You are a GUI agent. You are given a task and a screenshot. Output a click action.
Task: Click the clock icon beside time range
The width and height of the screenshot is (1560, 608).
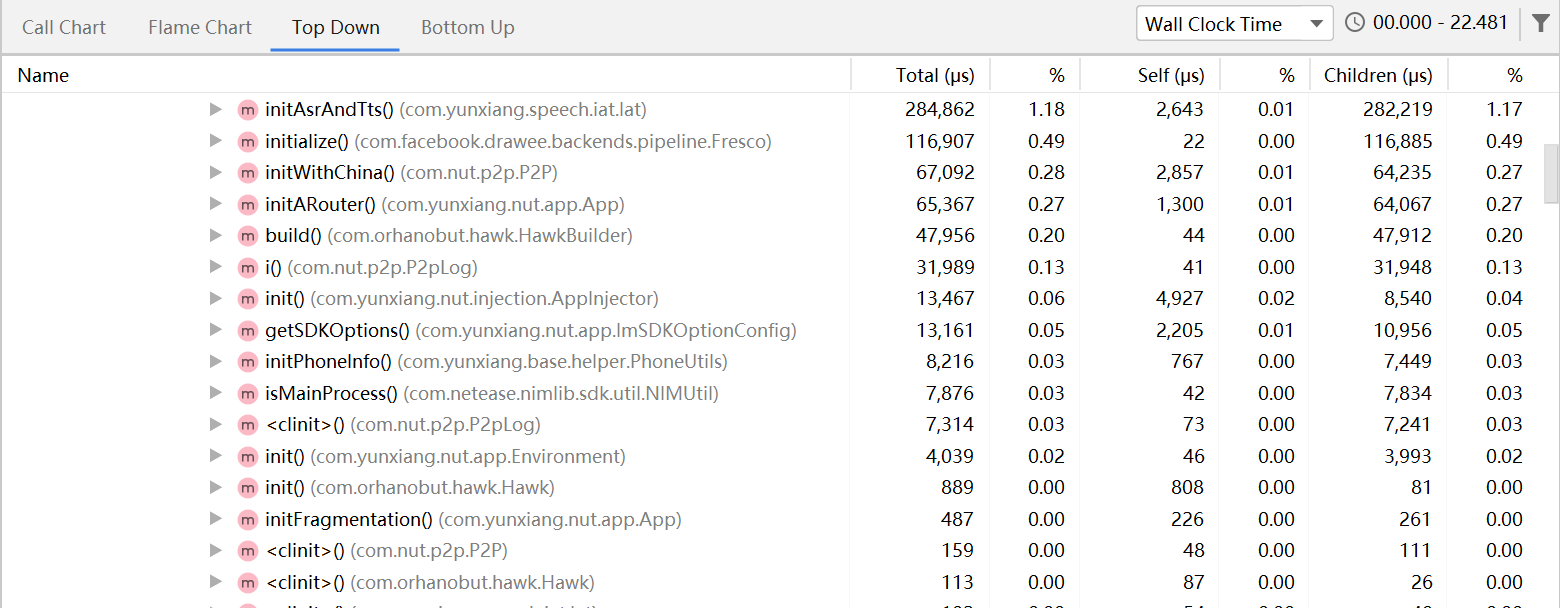[1355, 23]
